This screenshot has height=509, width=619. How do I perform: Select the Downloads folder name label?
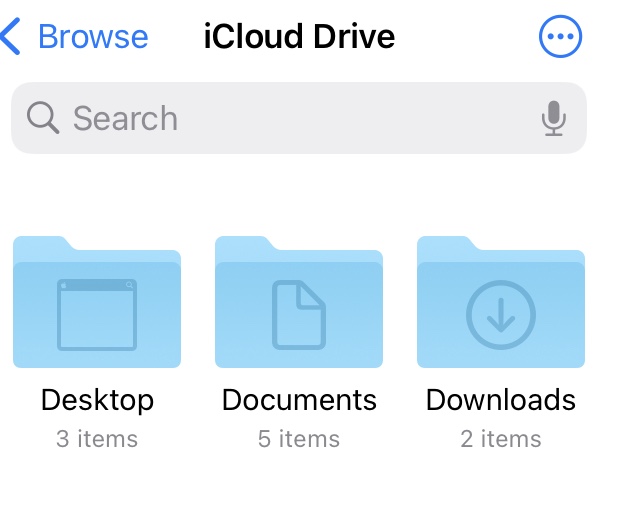tap(501, 400)
